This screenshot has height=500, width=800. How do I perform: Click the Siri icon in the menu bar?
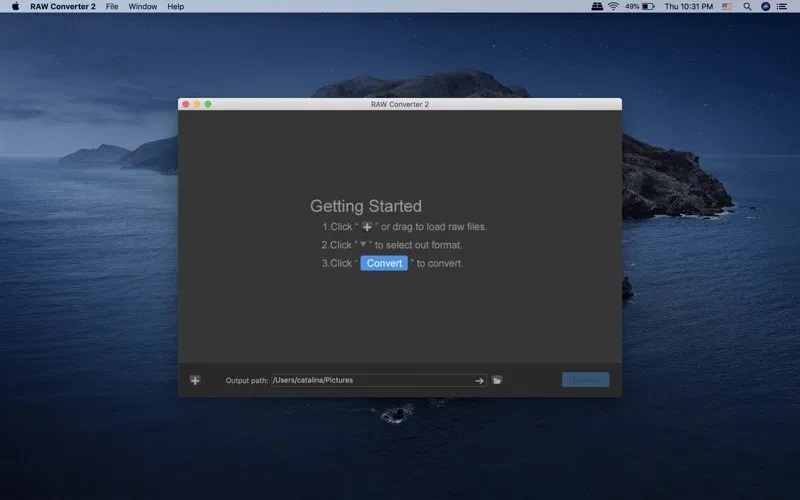766,6
